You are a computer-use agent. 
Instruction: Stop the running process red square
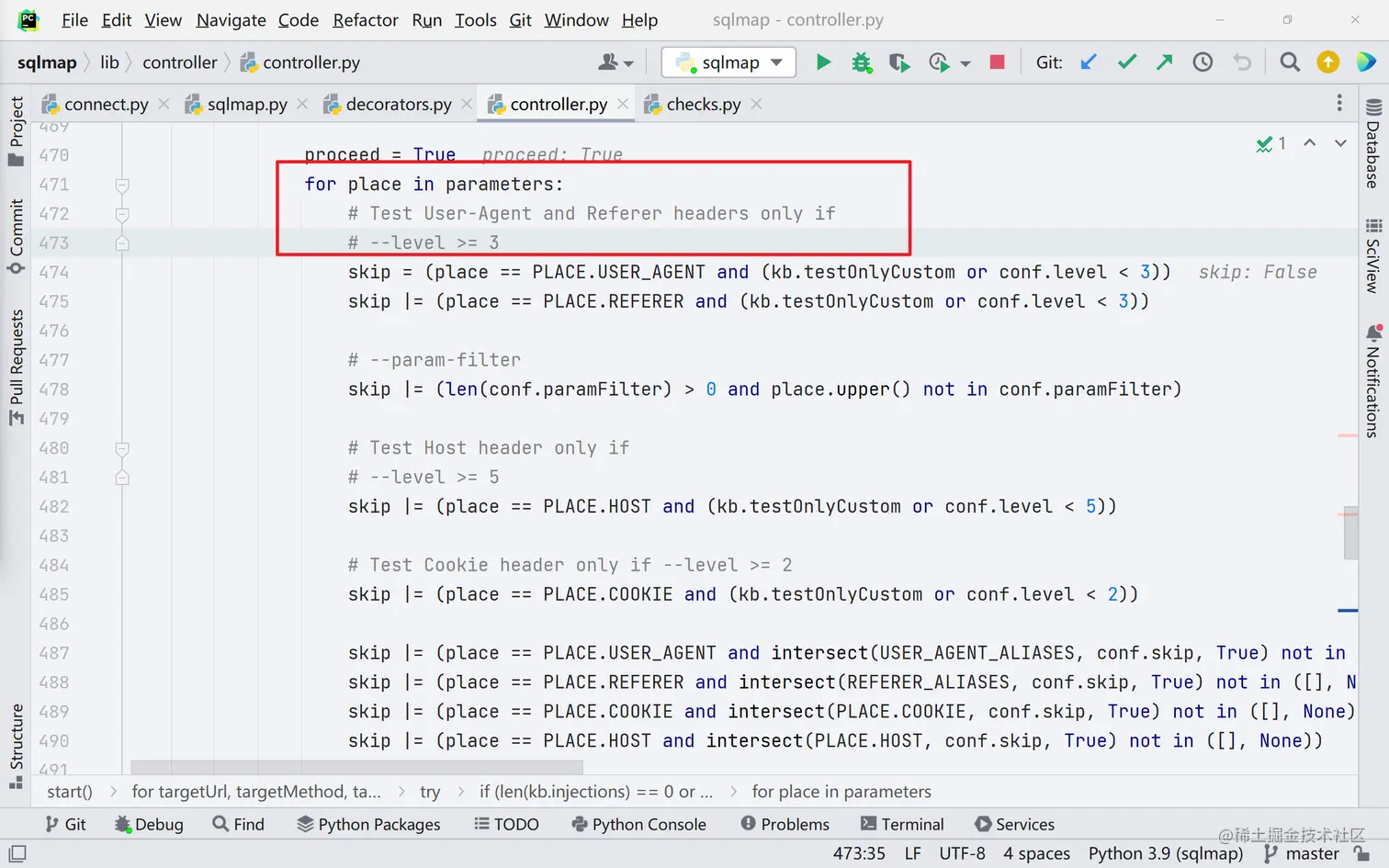coord(997,62)
